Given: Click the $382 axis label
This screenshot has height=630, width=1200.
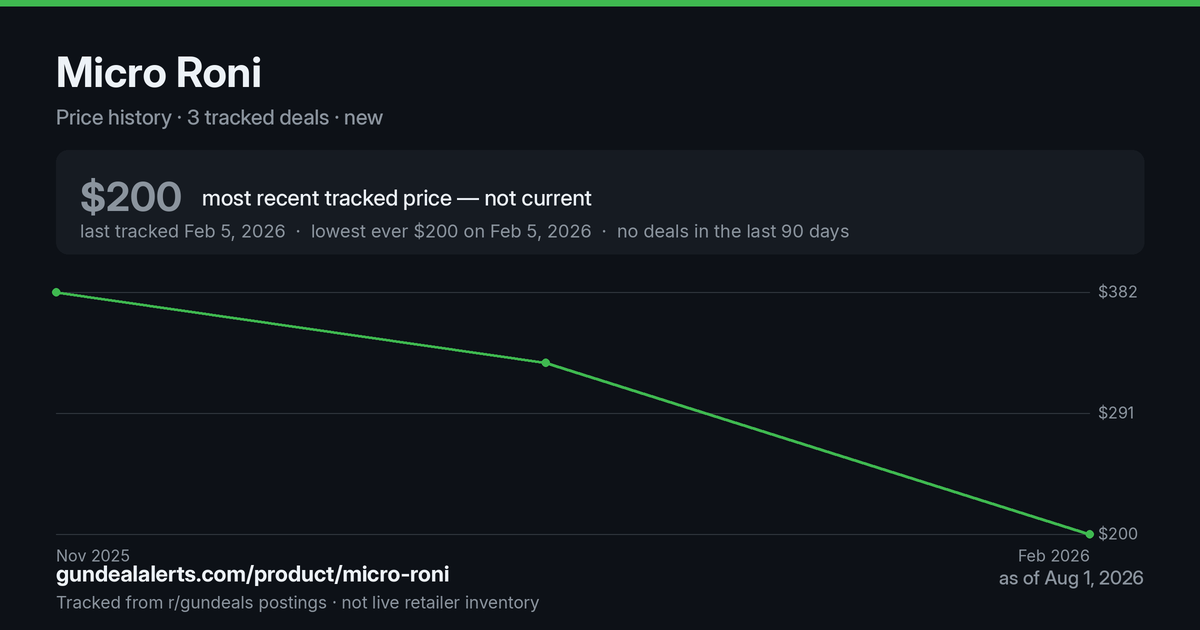Looking at the screenshot, I should click(x=1117, y=292).
